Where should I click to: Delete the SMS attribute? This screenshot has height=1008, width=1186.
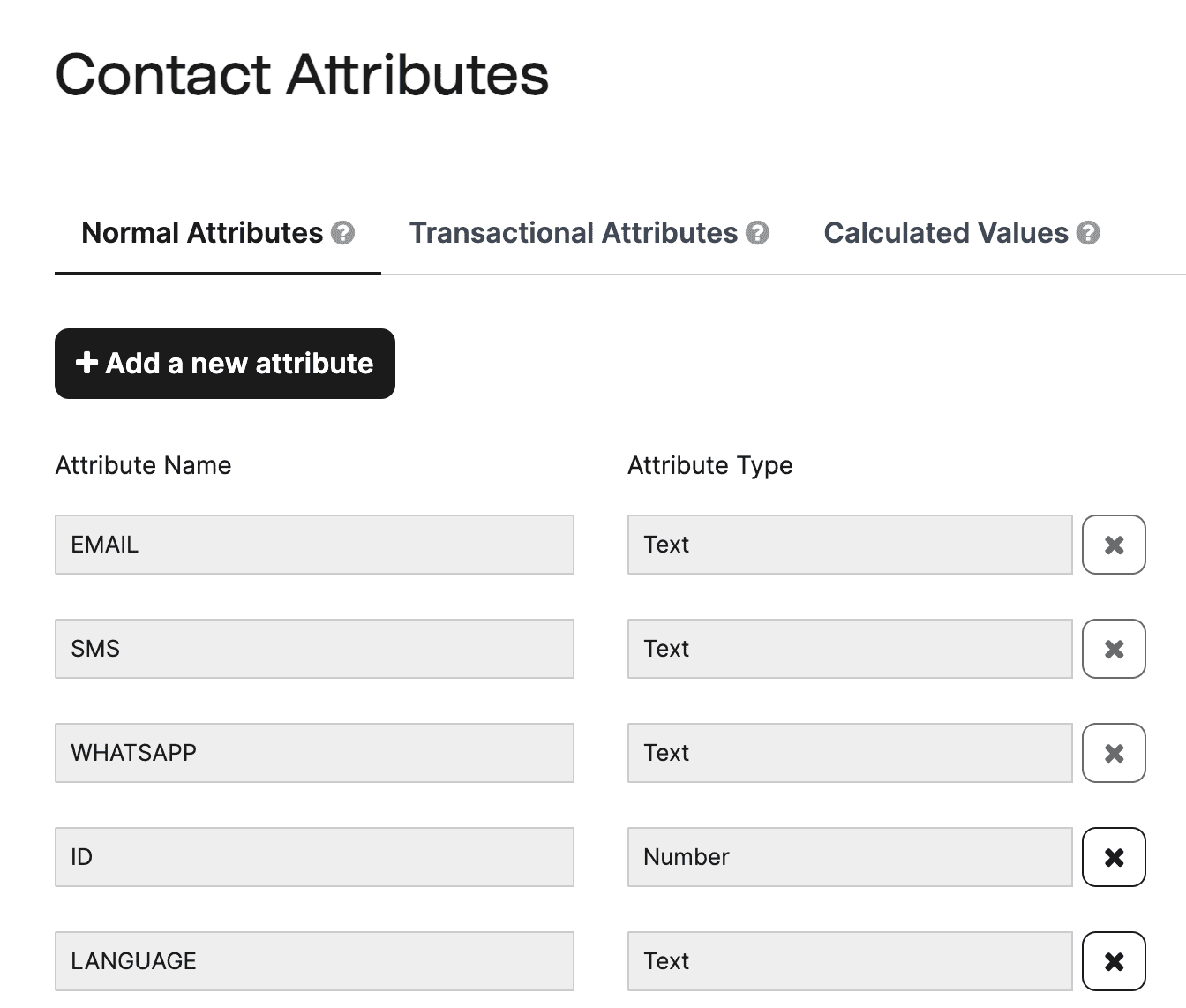pos(1113,649)
